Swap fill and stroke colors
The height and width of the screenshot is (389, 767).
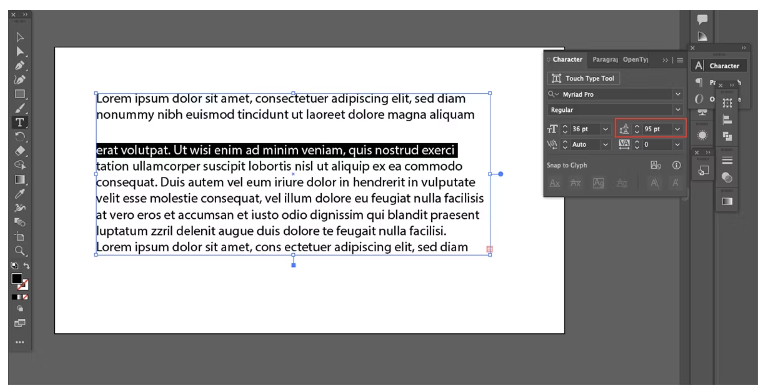coord(26,266)
